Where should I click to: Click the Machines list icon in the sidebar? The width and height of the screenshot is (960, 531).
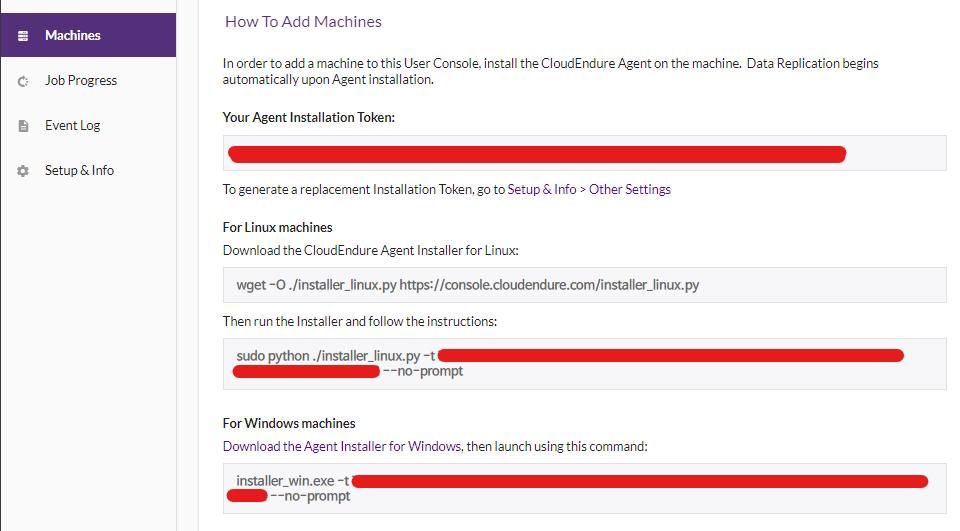(23, 36)
